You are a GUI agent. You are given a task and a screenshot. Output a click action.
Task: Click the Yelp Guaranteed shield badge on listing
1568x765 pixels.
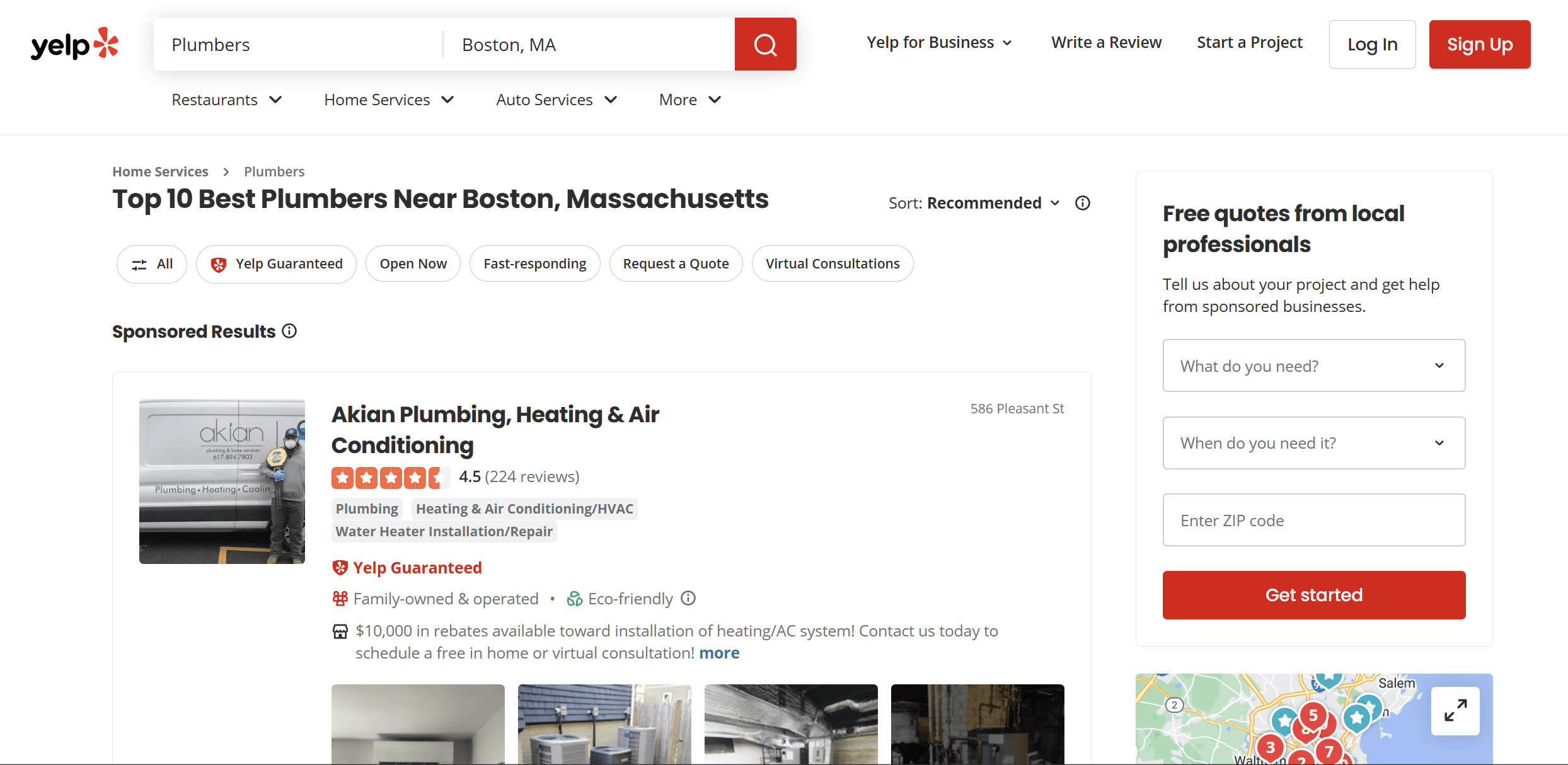tap(340, 568)
